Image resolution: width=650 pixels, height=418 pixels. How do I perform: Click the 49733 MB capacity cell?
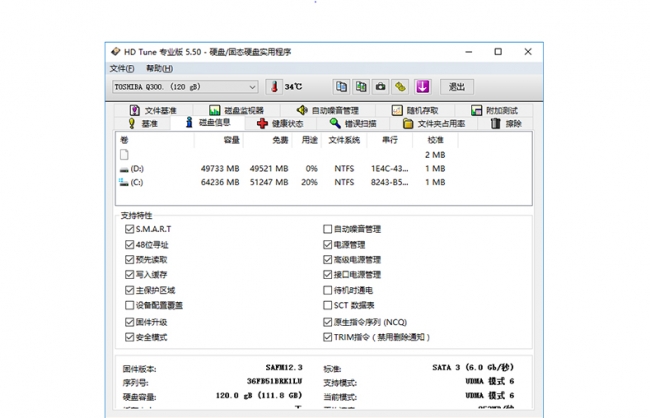click(x=220, y=169)
